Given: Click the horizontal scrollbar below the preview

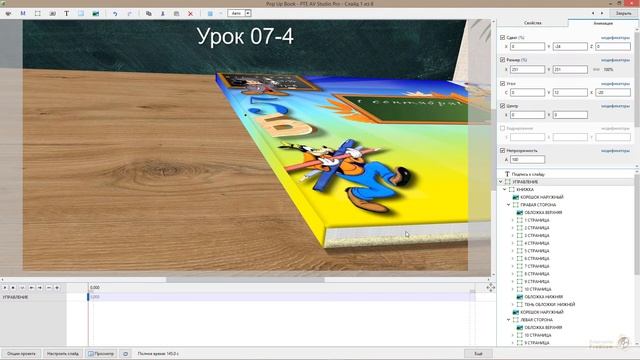Looking at the screenshot, I should pos(245,280).
